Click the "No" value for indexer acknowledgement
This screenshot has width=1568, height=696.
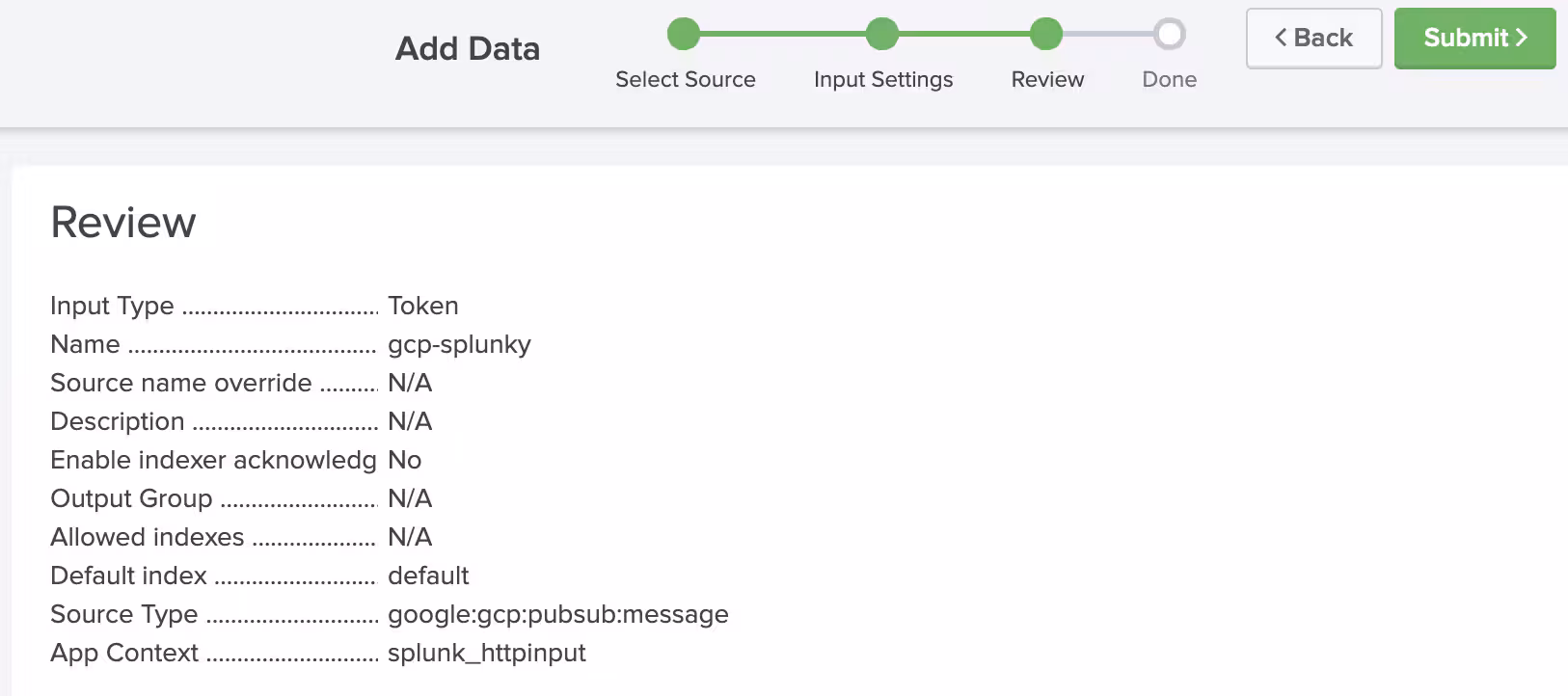[405, 460]
